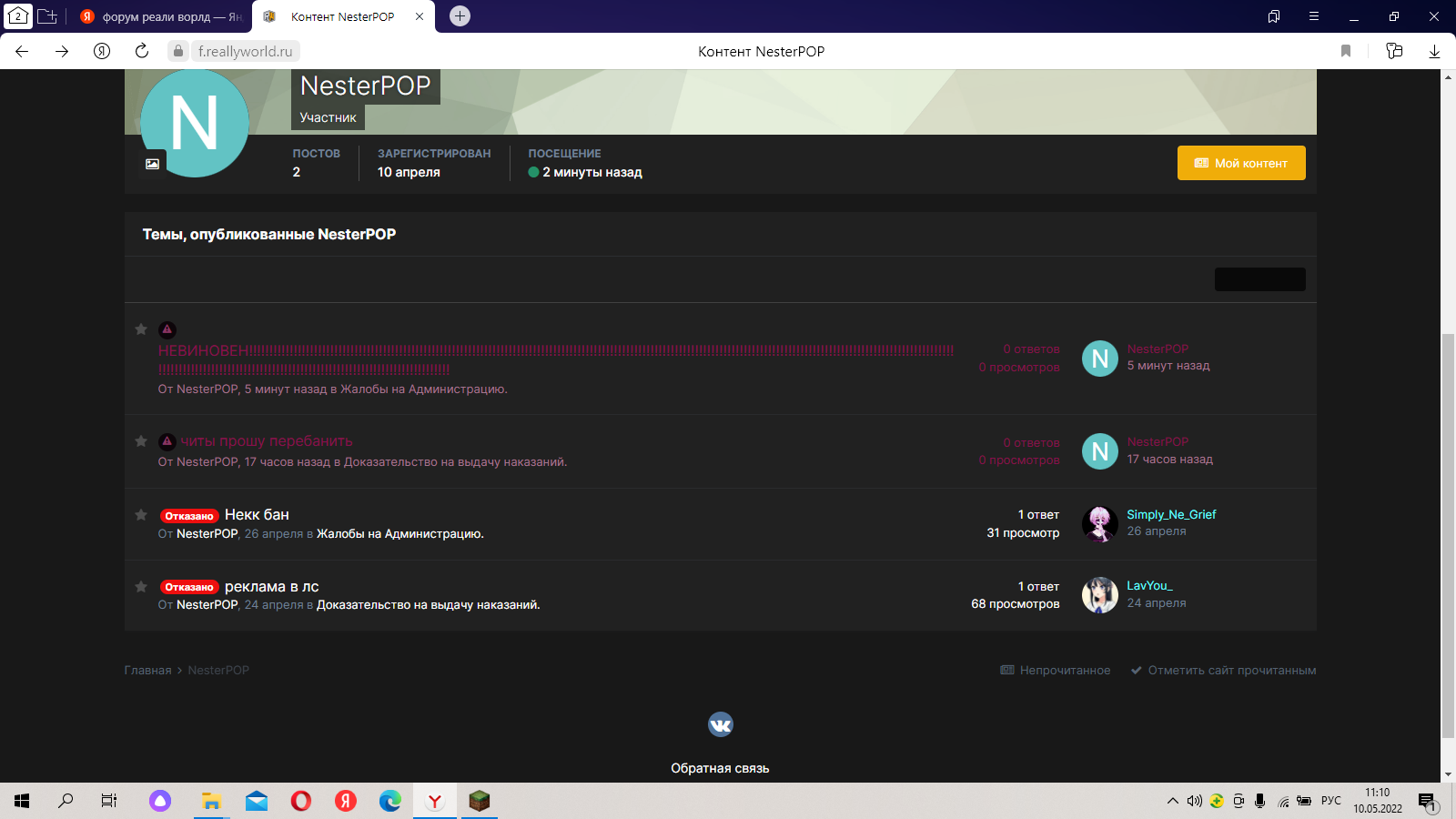The width and height of the screenshot is (1456, 819).
Task: Open browser downloads arrow icon
Action: [1434, 51]
